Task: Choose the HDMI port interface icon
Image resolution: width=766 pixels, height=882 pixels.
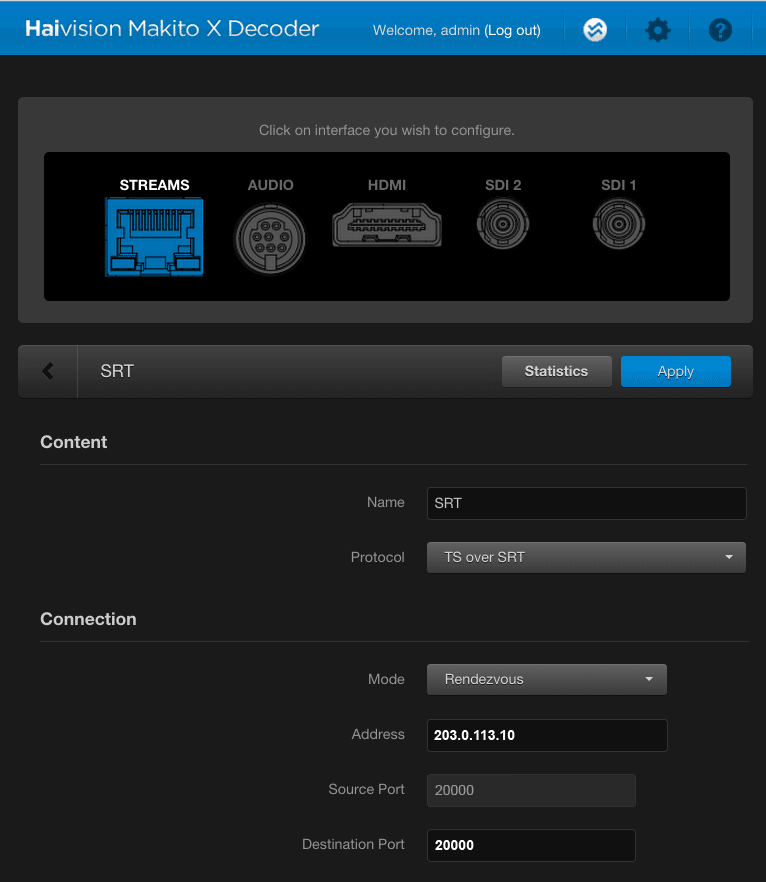Action: pos(387,224)
